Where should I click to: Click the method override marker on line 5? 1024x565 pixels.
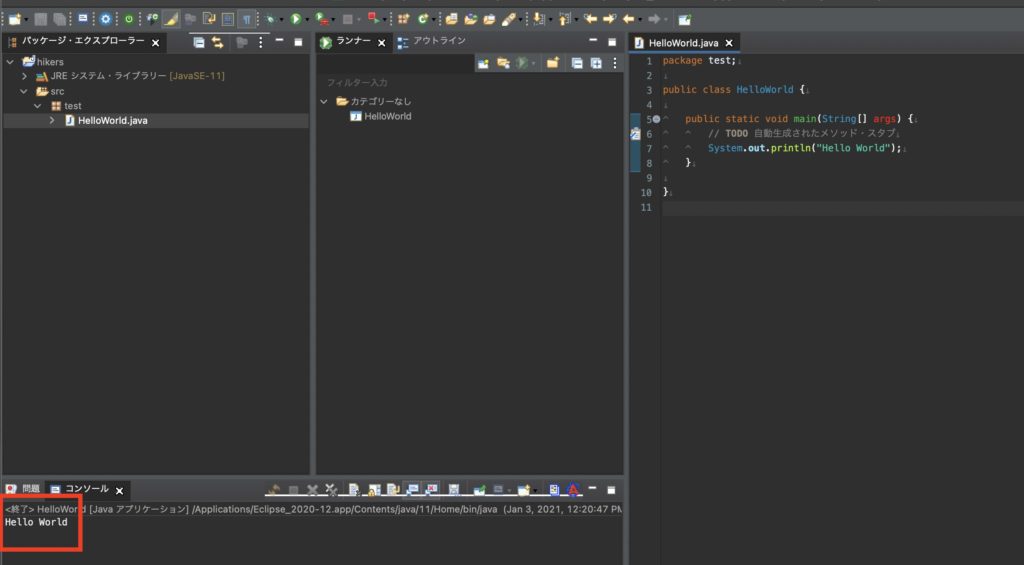[x=656, y=120]
